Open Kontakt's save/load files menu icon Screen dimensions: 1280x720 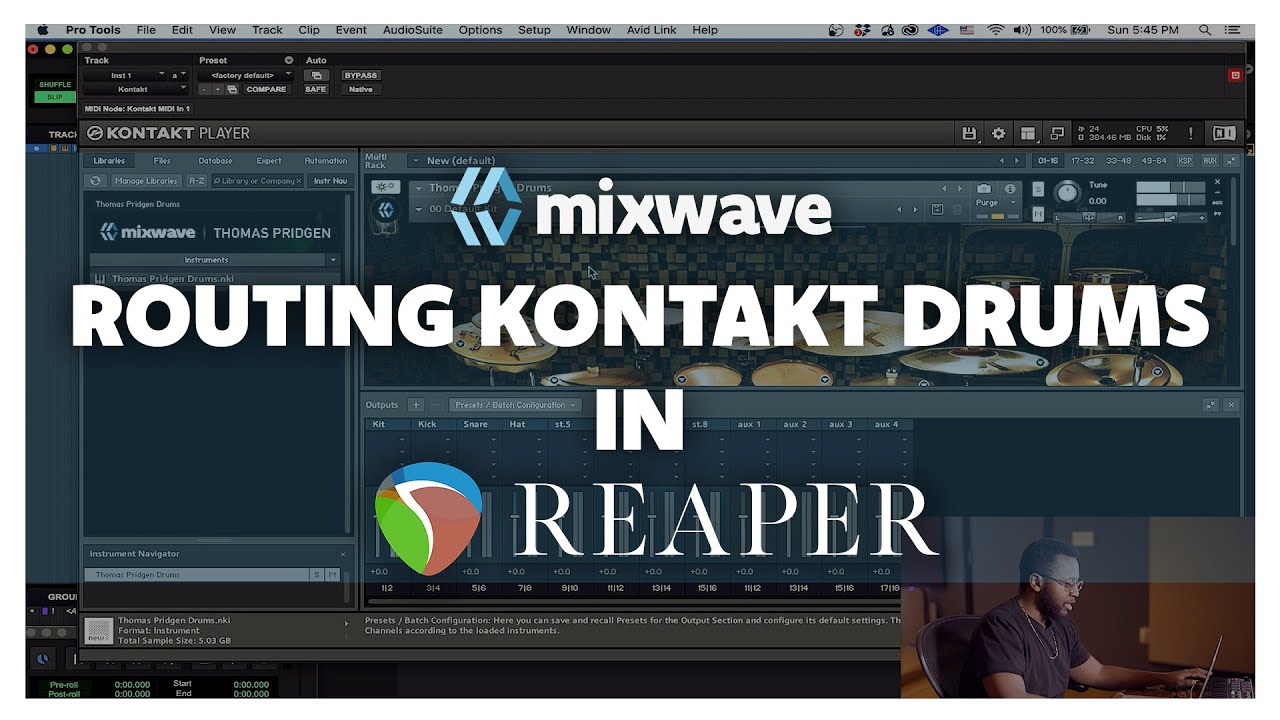(968, 133)
